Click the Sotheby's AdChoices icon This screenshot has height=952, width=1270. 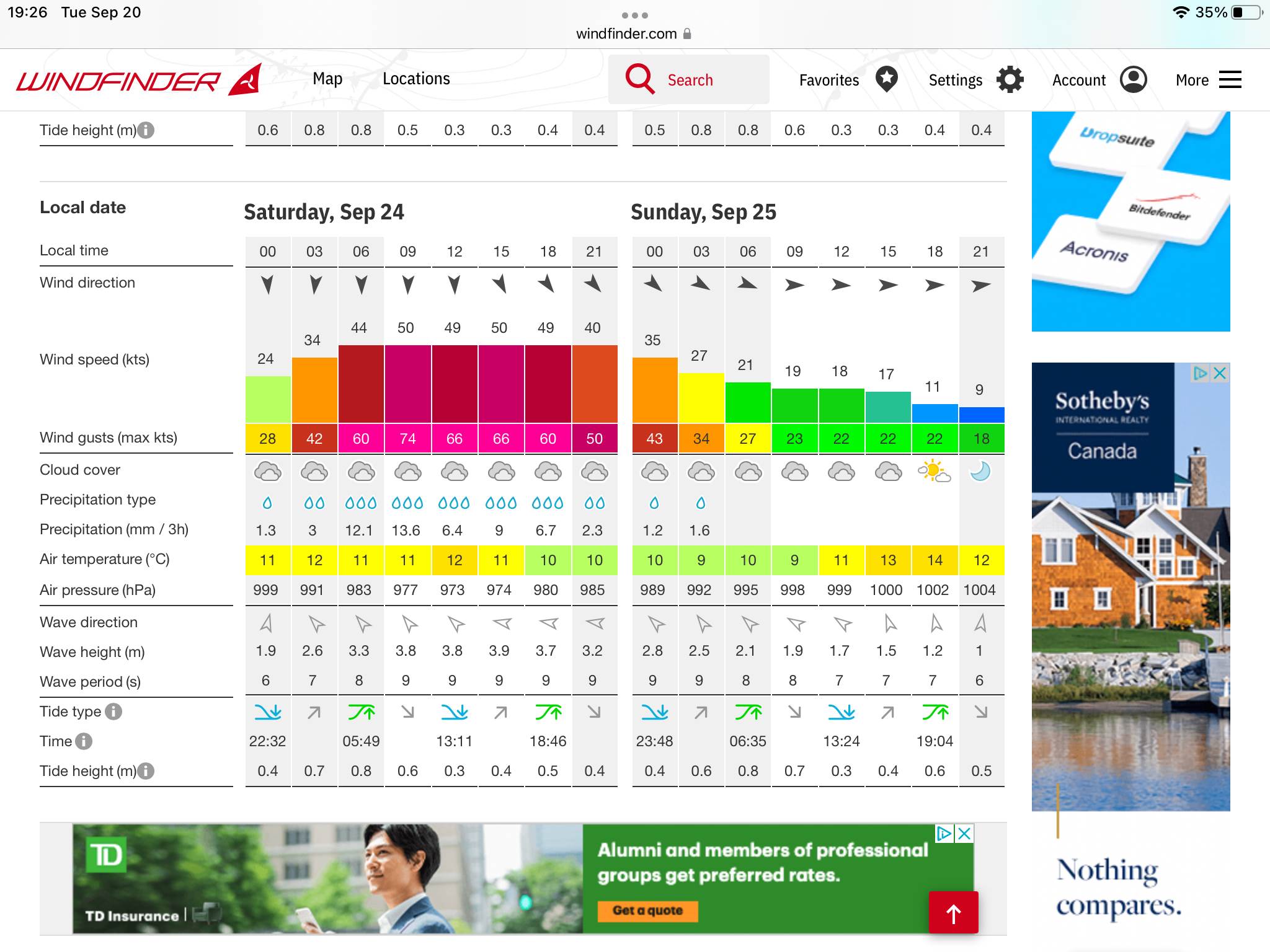(1201, 373)
